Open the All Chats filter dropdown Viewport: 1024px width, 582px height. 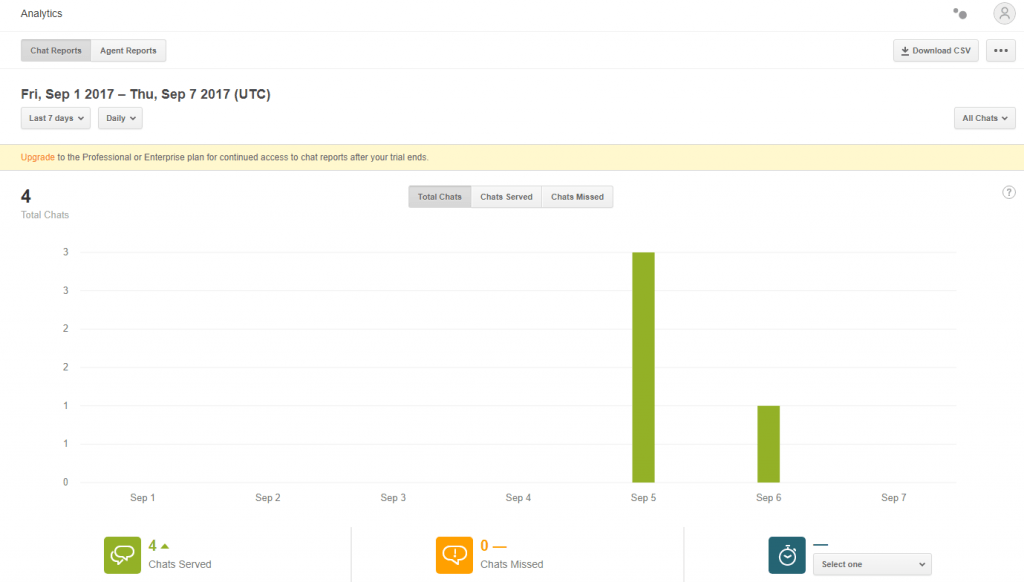[x=984, y=117]
